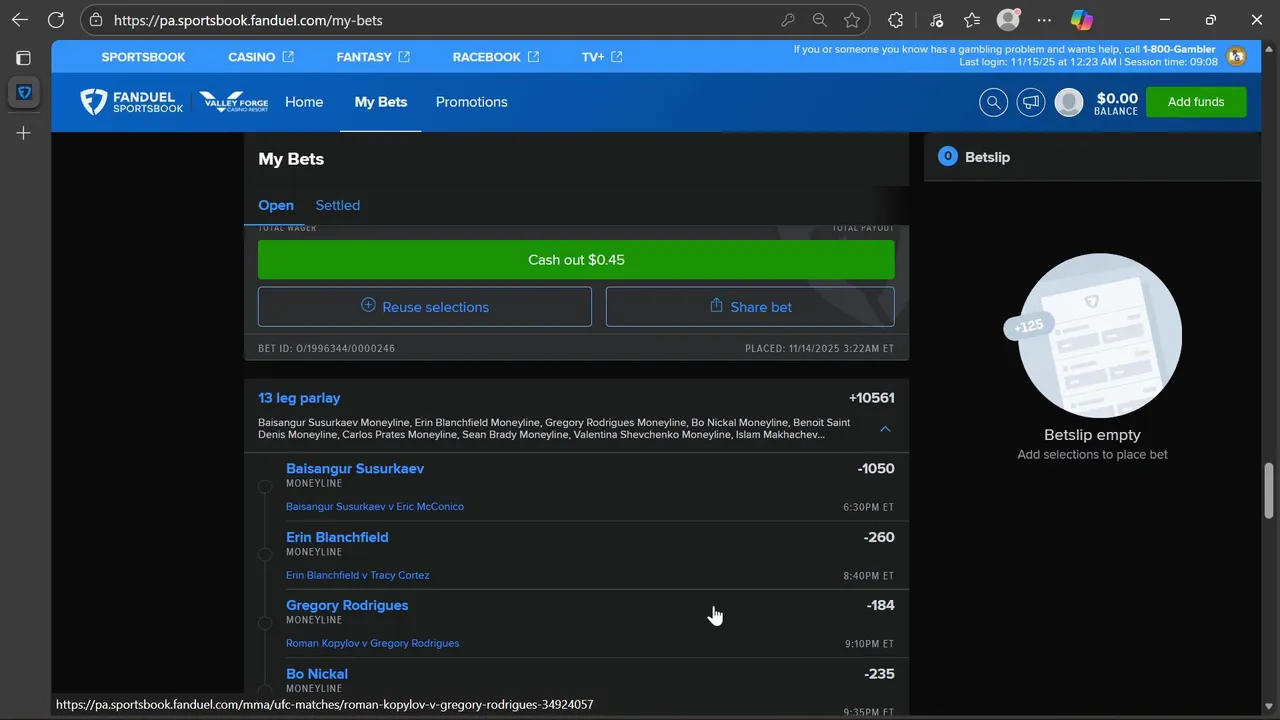
Task: Click the Reuse selections button
Action: point(425,307)
